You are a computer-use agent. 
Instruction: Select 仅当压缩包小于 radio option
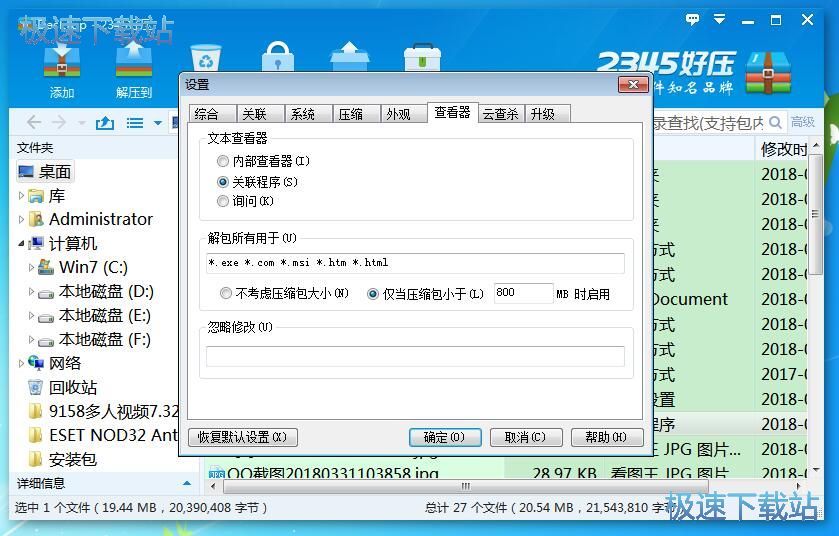[x=373, y=294]
